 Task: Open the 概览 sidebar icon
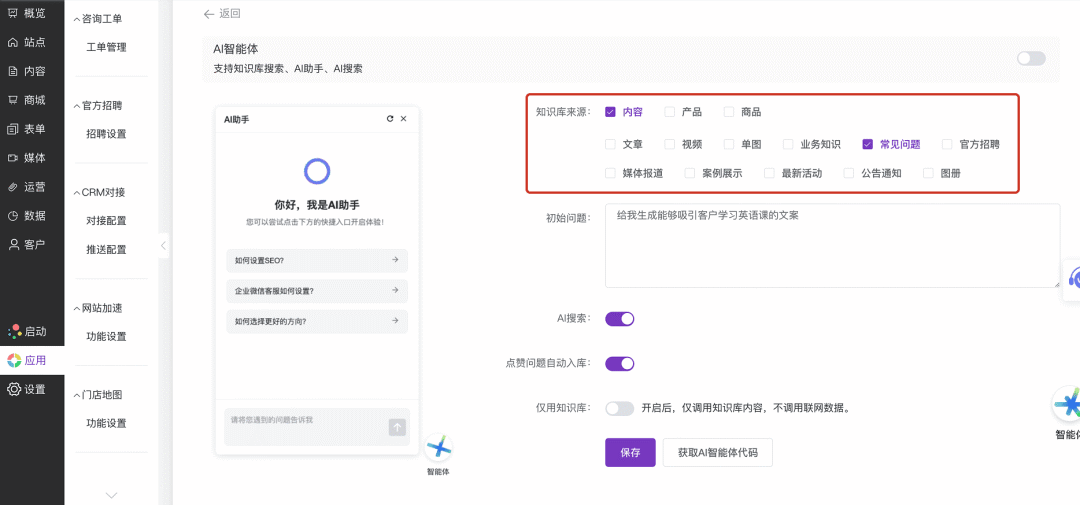[x=14, y=13]
